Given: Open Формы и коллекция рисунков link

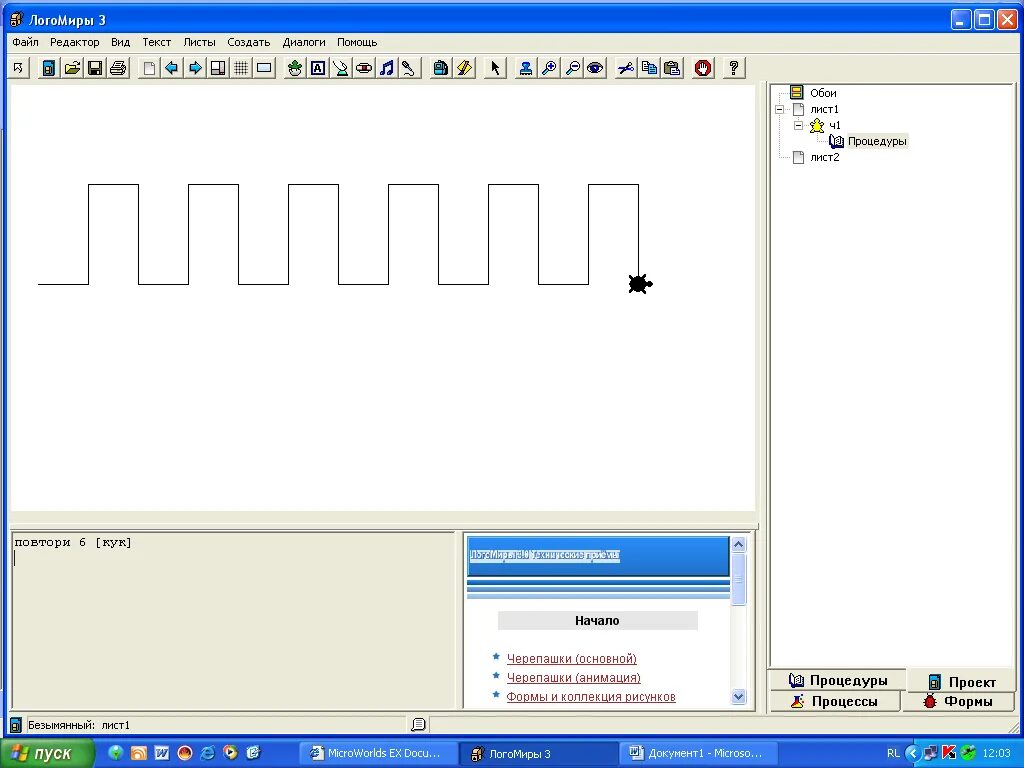Looking at the screenshot, I should coord(591,697).
